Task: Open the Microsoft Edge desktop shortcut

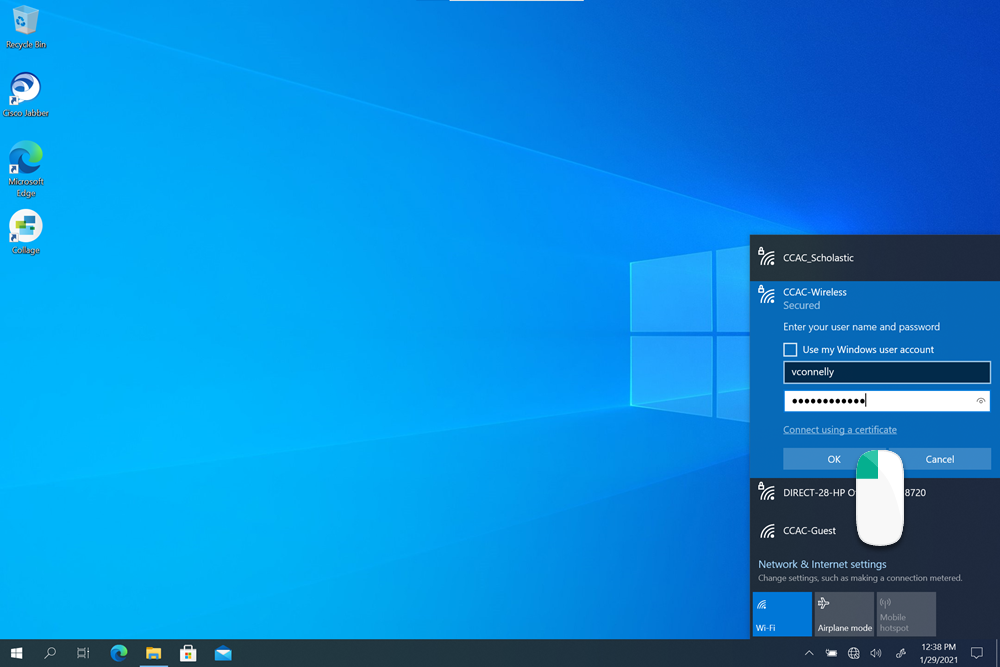Action: [26, 169]
